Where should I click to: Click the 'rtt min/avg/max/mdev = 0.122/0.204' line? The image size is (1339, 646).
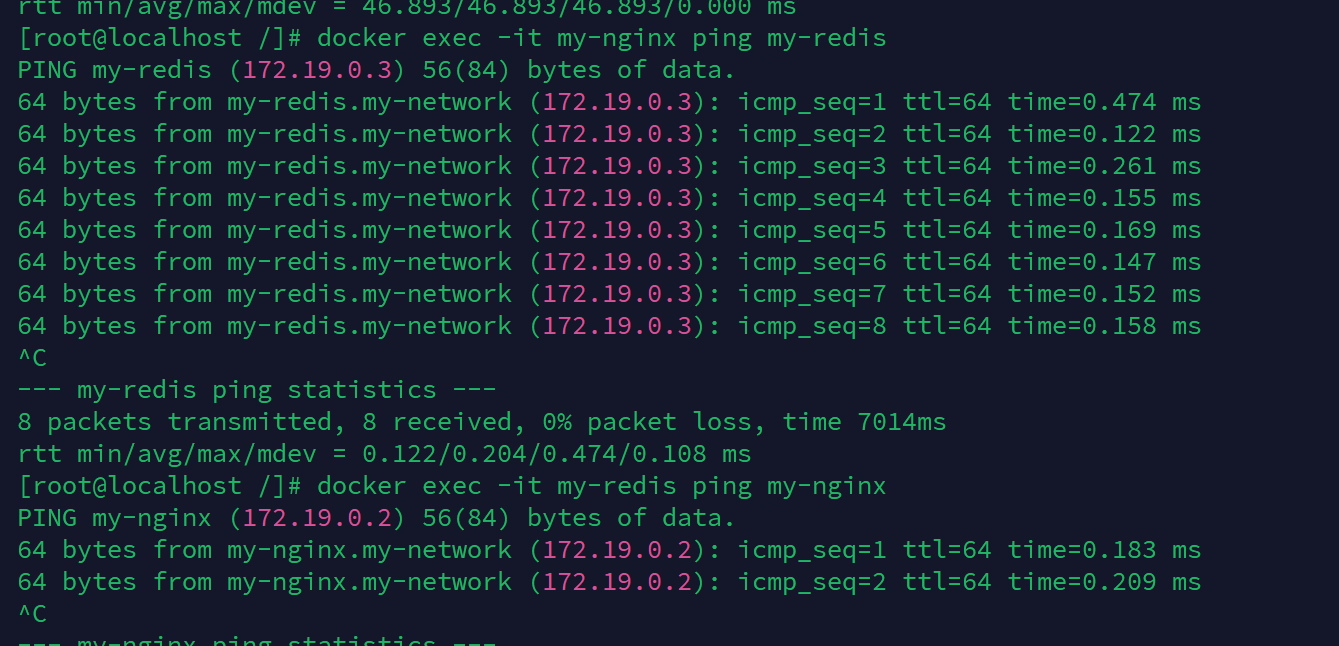pos(384,455)
